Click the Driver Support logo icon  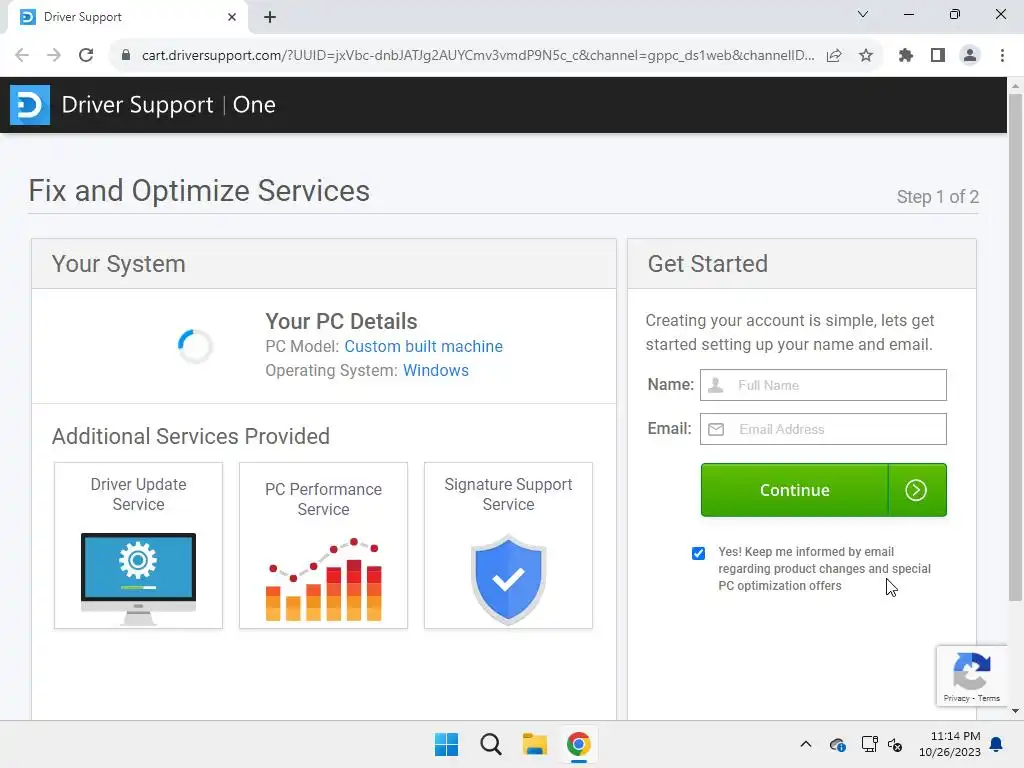point(29,104)
